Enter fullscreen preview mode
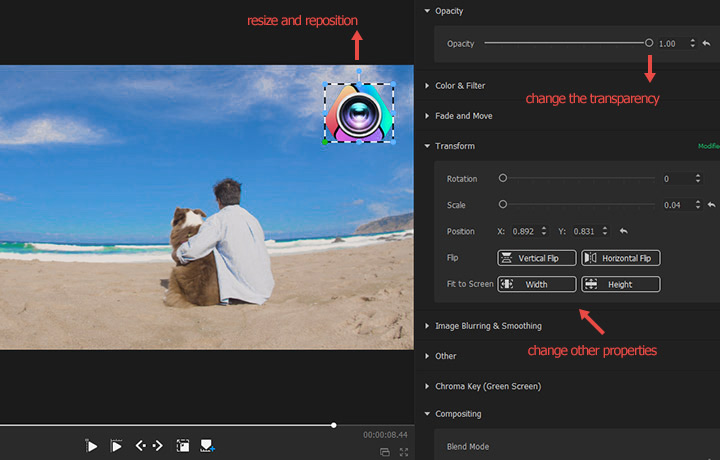Viewport: 720px width, 460px height. [x=404, y=452]
